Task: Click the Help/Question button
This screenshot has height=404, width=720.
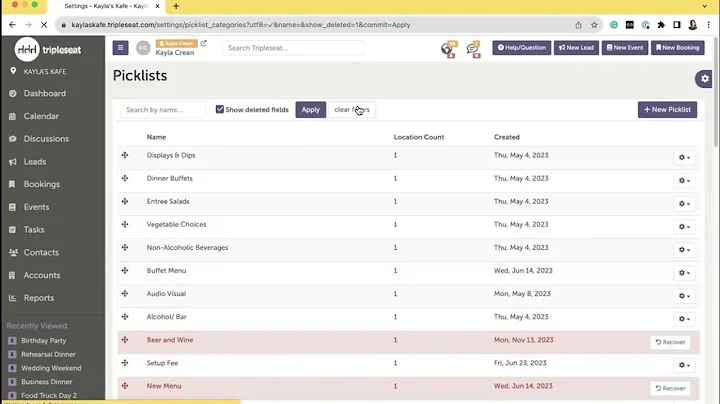Action: click(x=522, y=48)
